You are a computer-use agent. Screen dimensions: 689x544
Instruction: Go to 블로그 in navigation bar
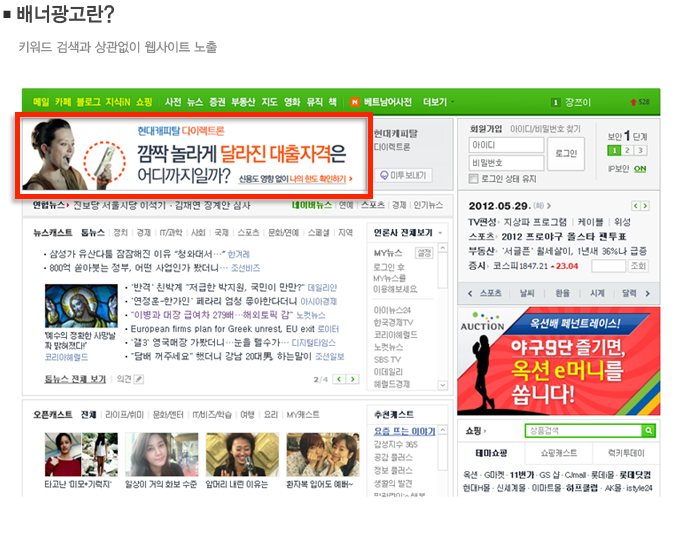[88, 102]
